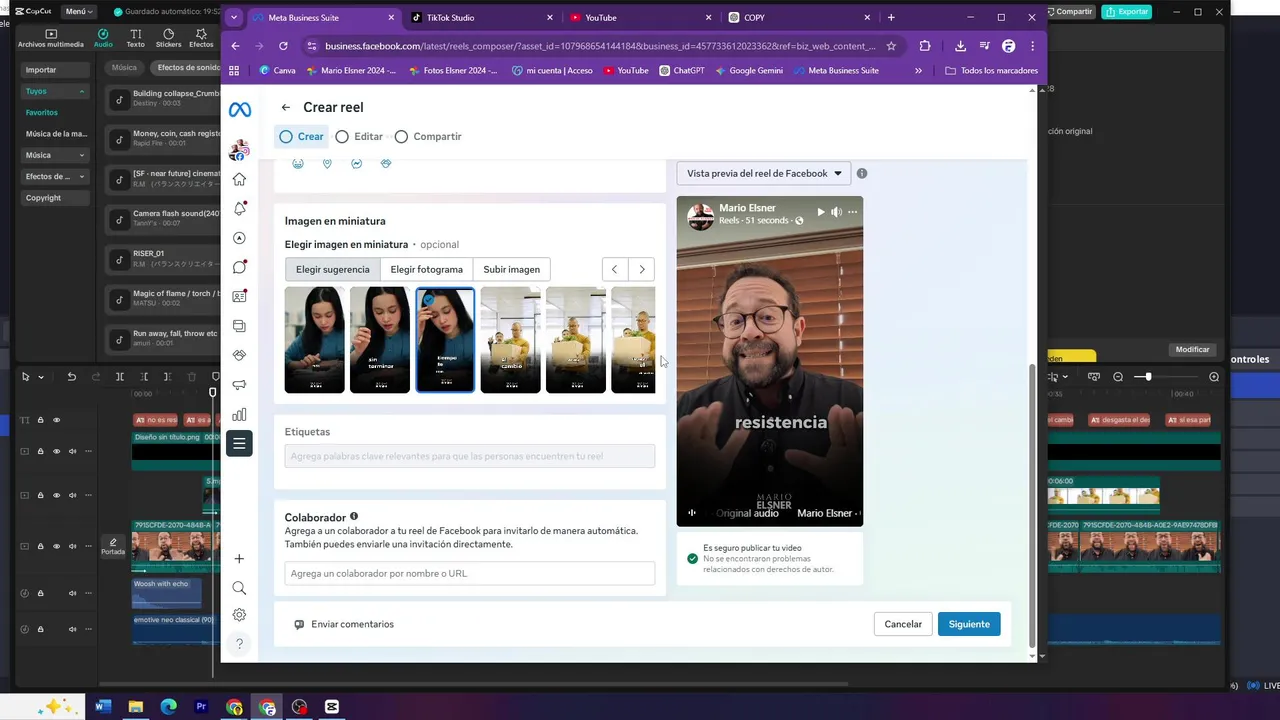Open browser tab search dropdown arrow

[x=234, y=17]
